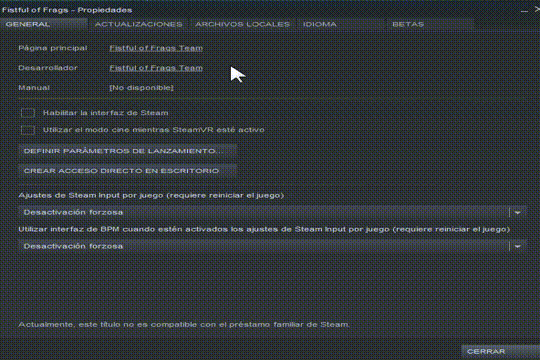Expand the BPM interface dropdown arrow
The width and height of the screenshot is (540, 360).
pos(517,246)
